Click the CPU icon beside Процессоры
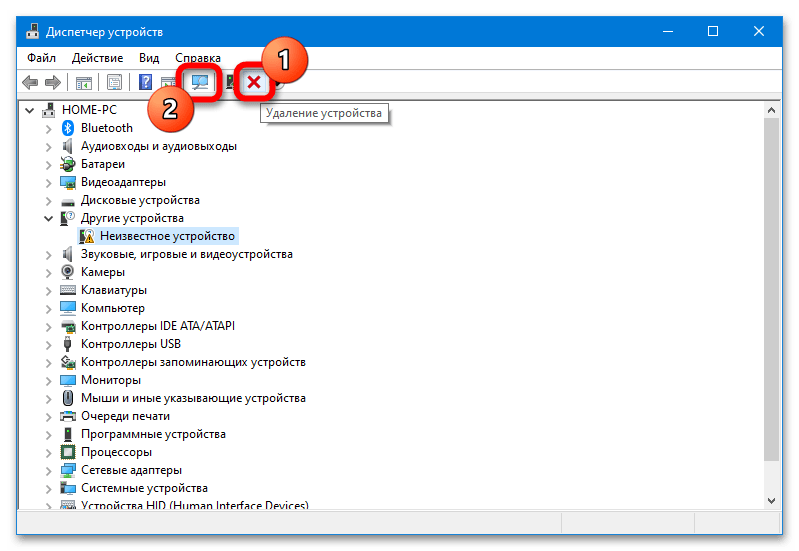Screen dimensions: 799x551 click(x=67, y=452)
